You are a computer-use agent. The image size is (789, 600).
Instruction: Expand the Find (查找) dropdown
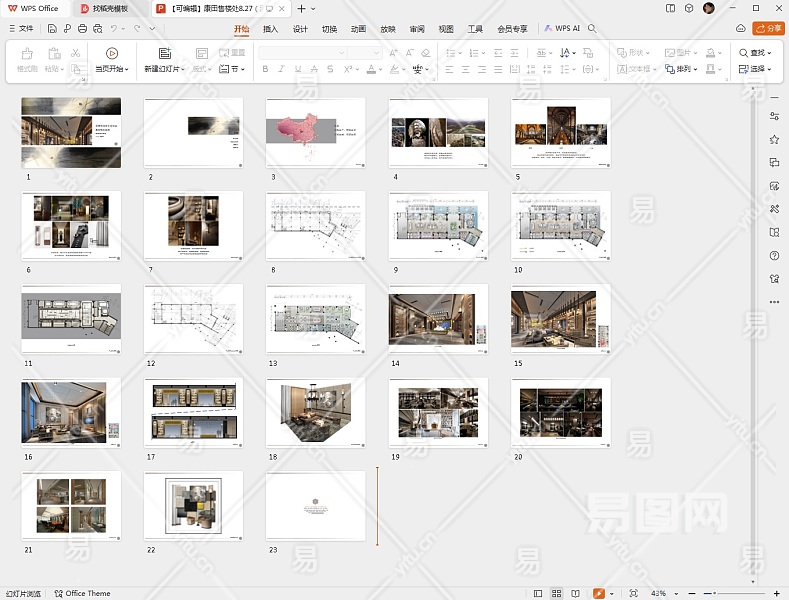[756, 53]
